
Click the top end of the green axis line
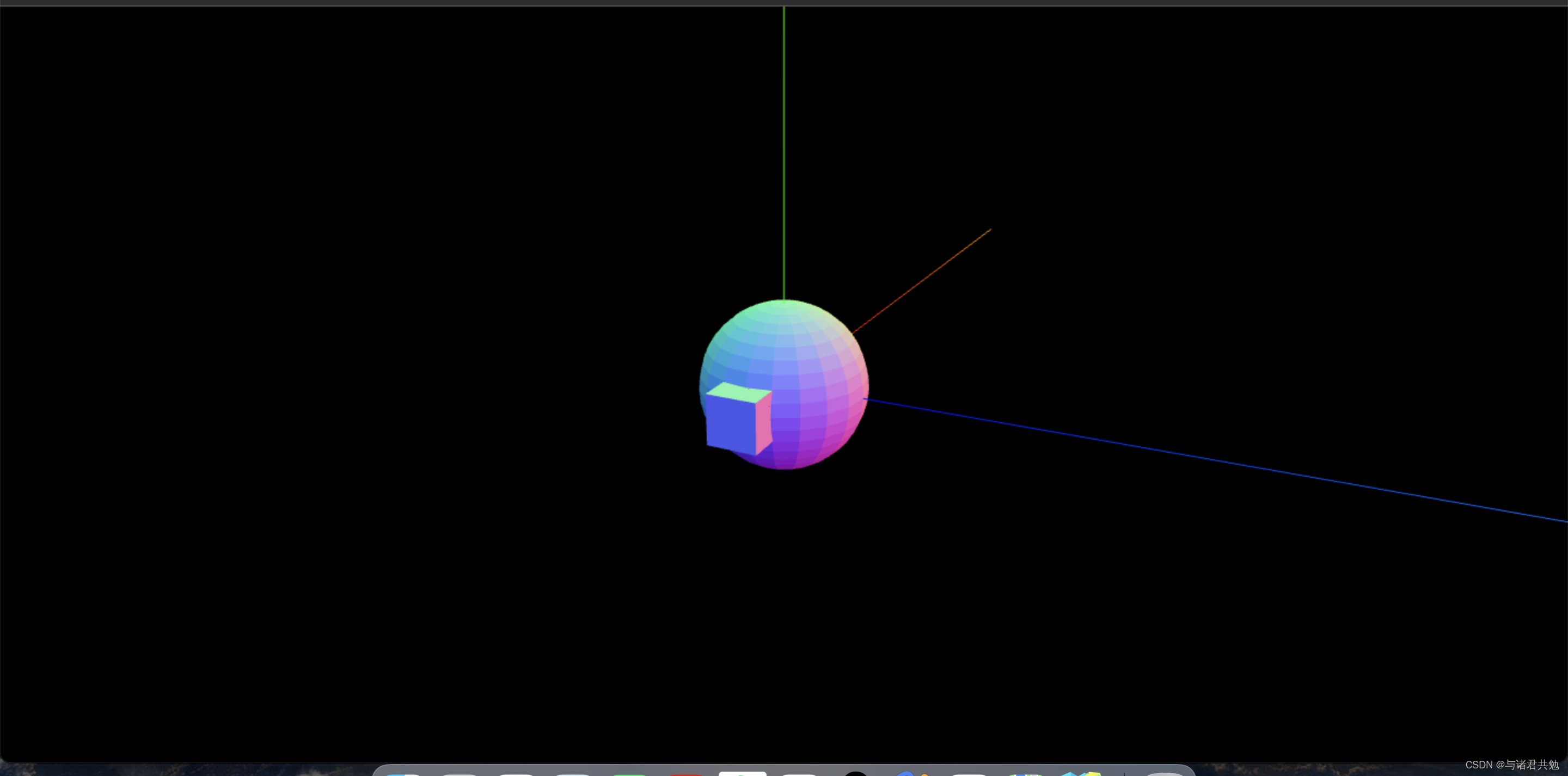784,10
